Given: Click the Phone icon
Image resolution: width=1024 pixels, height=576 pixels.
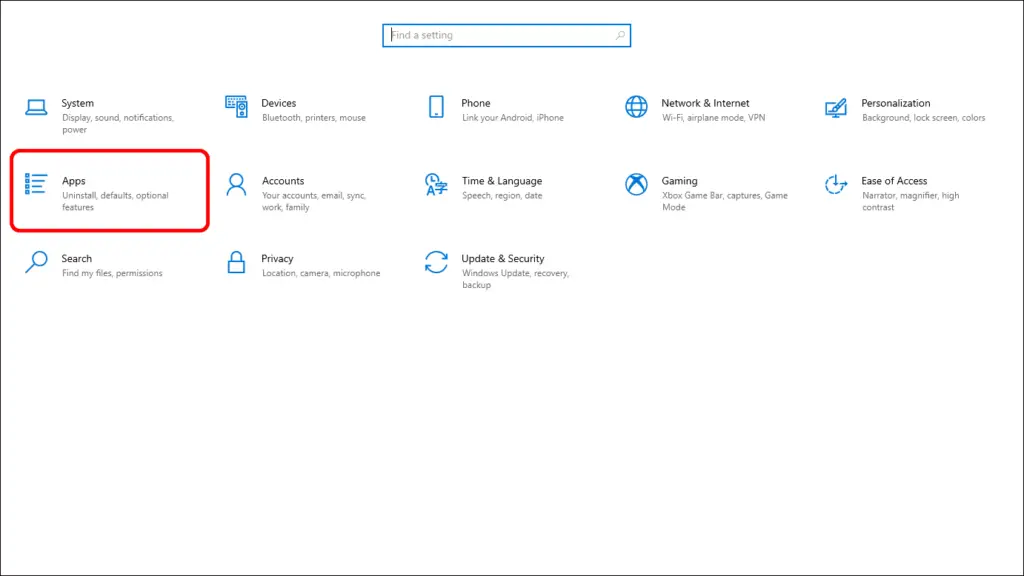Looking at the screenshot, I should pos(436,106).
